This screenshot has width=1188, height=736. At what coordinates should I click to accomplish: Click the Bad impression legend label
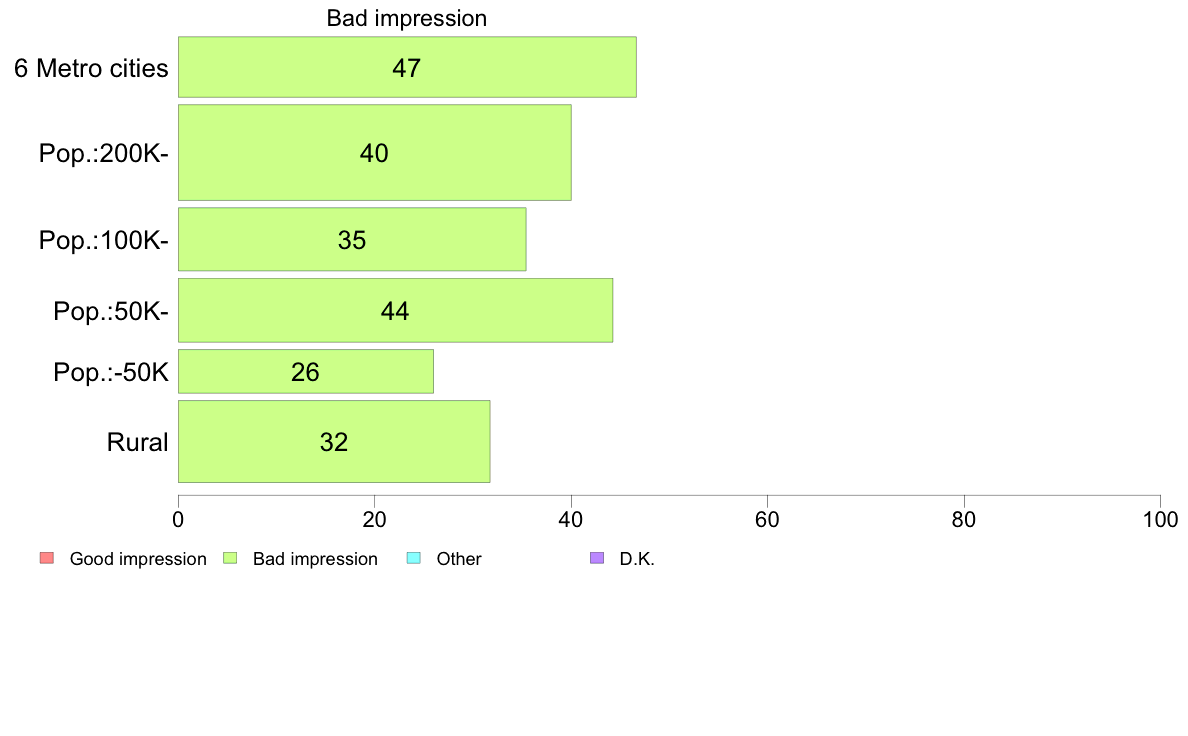point(315,559)
